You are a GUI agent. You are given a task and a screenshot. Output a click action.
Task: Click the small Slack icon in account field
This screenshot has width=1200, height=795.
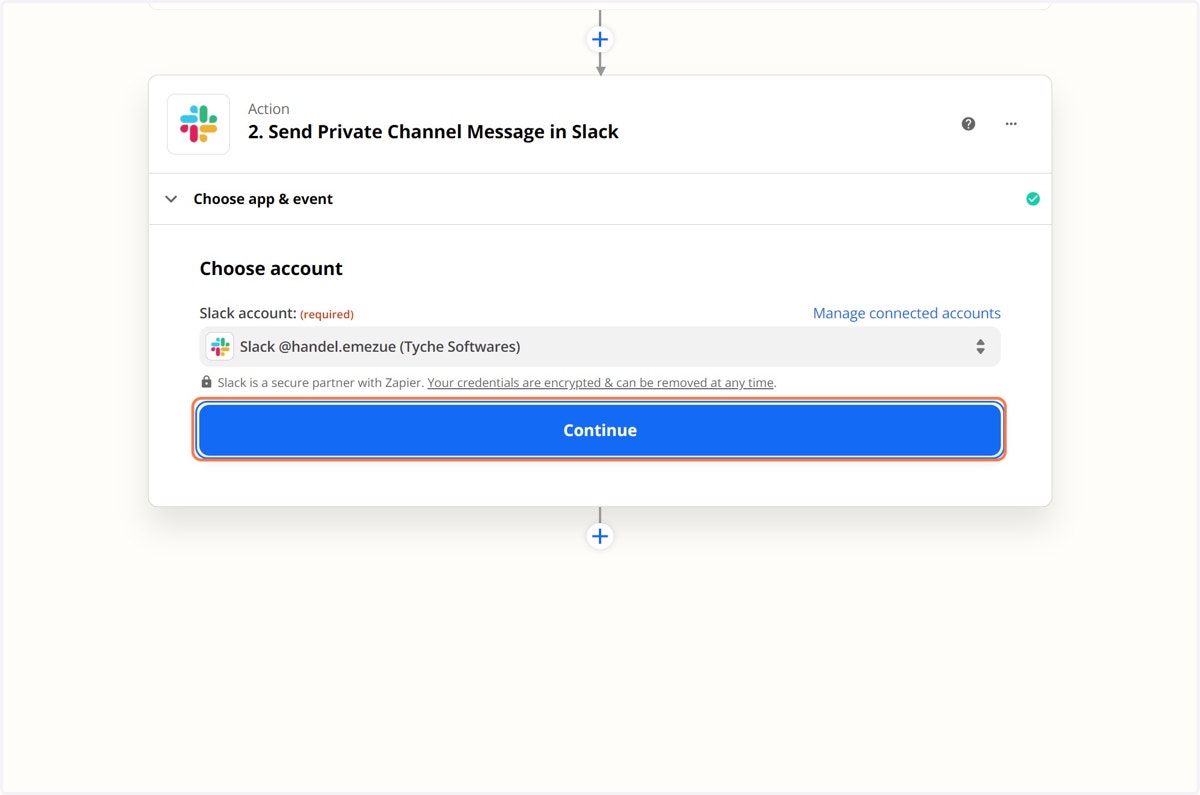tap(220, 347)
